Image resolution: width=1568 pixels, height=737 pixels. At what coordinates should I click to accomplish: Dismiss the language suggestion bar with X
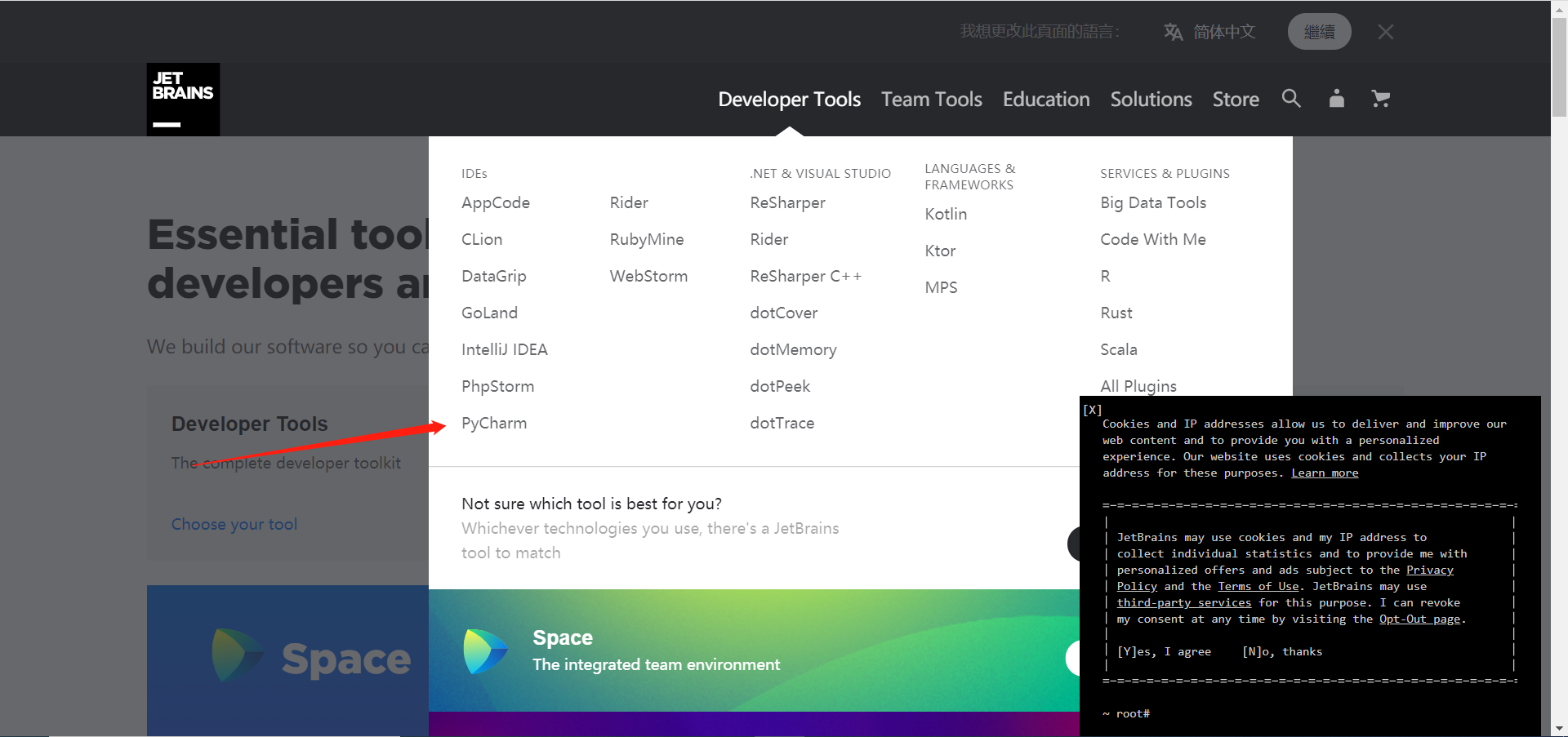(1386, 32)
